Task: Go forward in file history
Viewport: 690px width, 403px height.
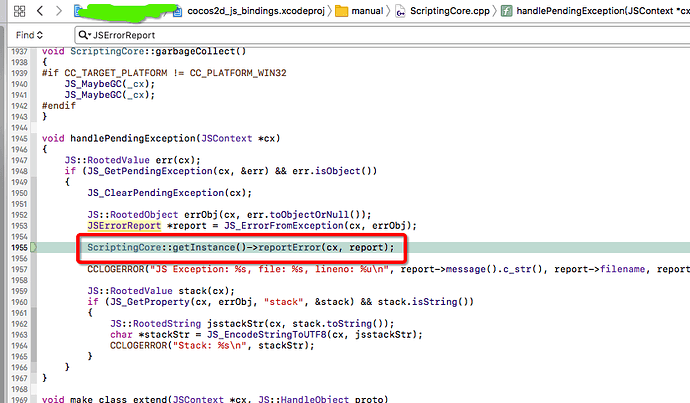Action: [x=59, y=11]
